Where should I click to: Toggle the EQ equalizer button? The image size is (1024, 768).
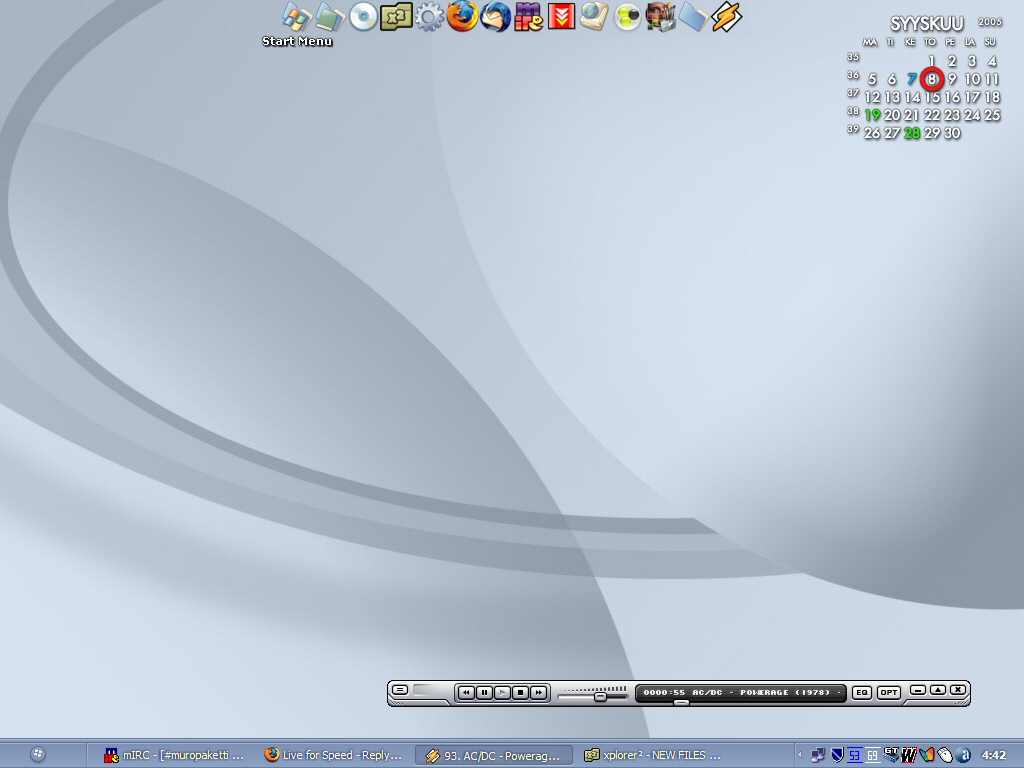tap(862, 692)
